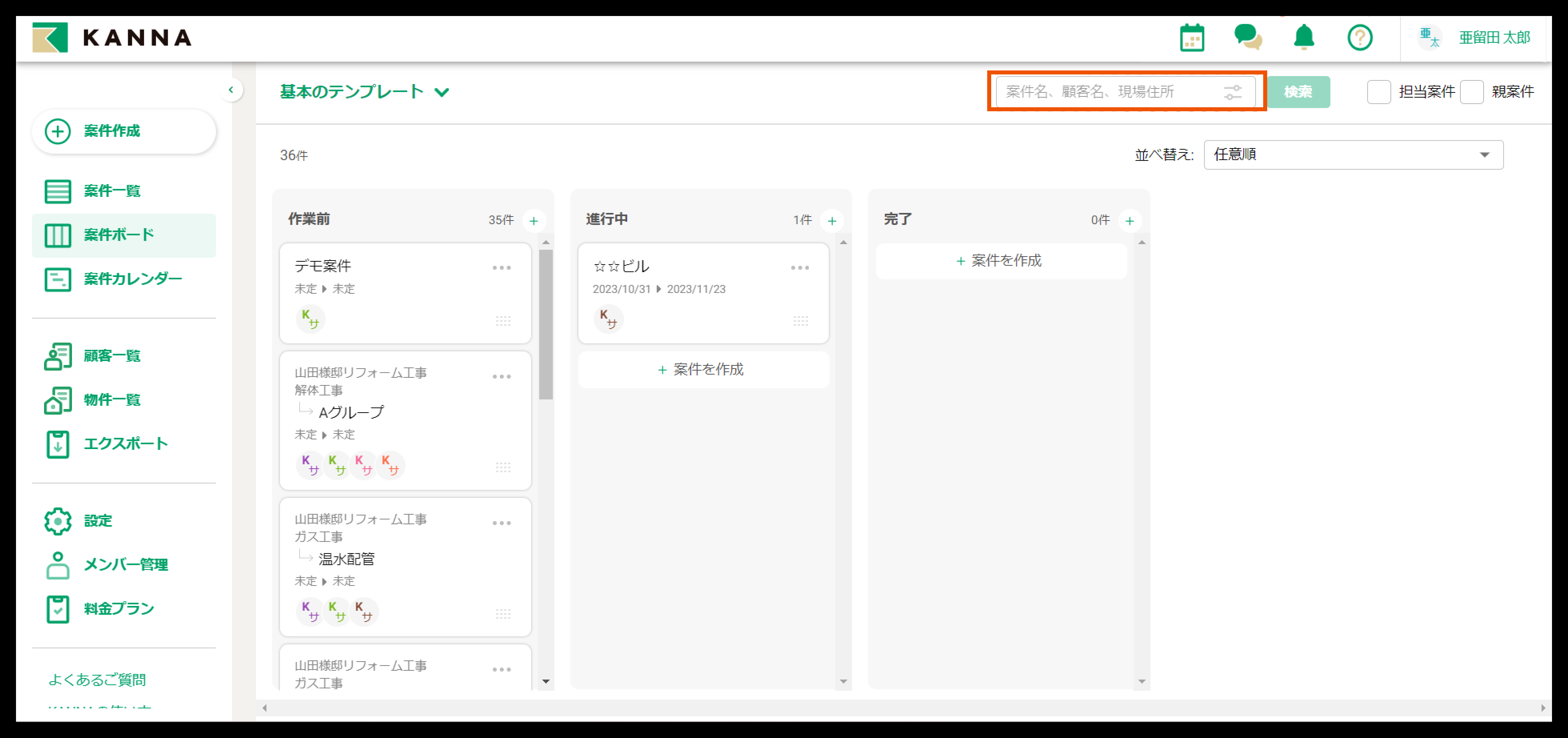
Task: Click plus icon in 完了 column header
Action: click(x=1129, y=221)
